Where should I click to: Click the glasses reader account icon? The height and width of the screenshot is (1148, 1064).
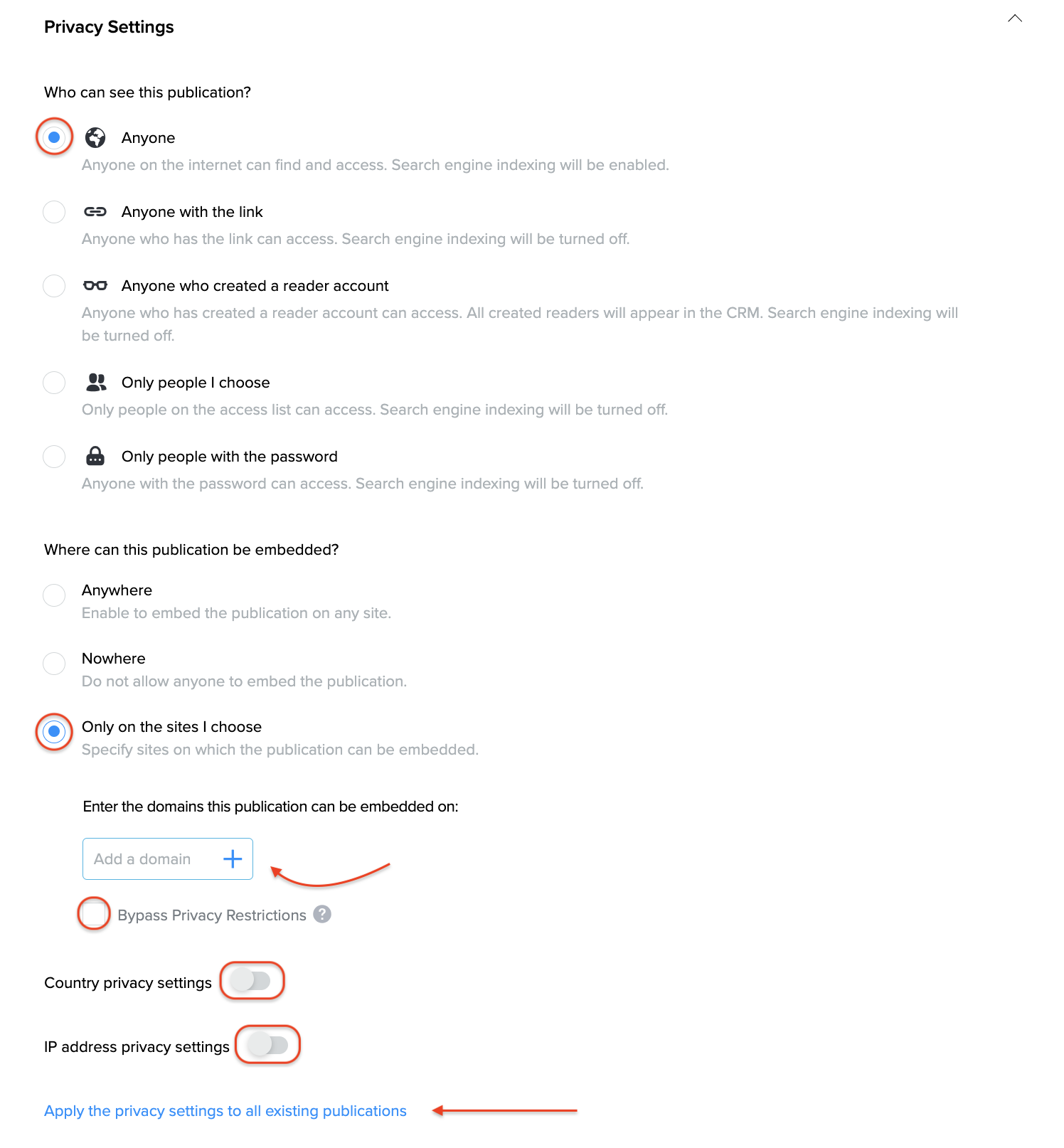click(95, 286)
